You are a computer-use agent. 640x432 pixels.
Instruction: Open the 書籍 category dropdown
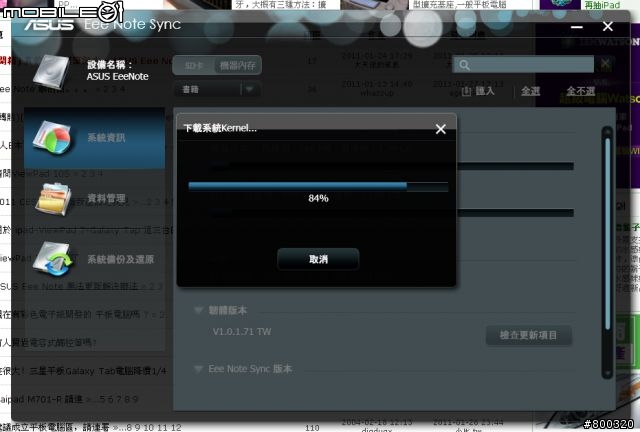(x=217, y=89)
